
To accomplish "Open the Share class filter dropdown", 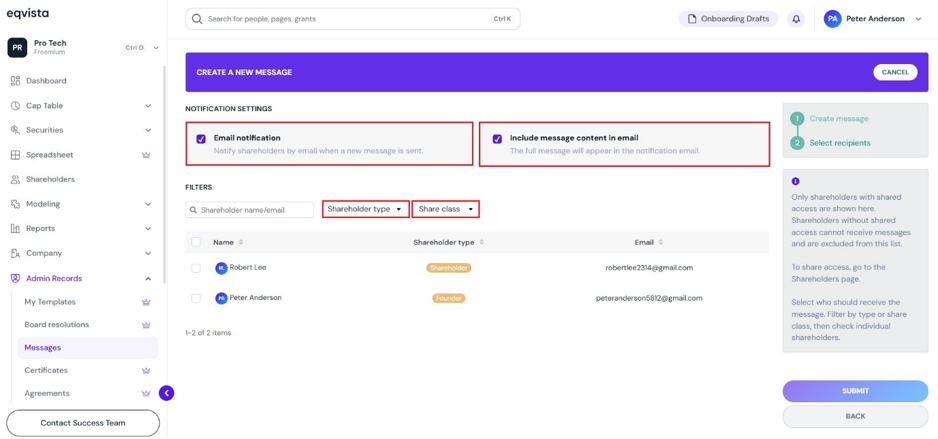I will 446,209.
